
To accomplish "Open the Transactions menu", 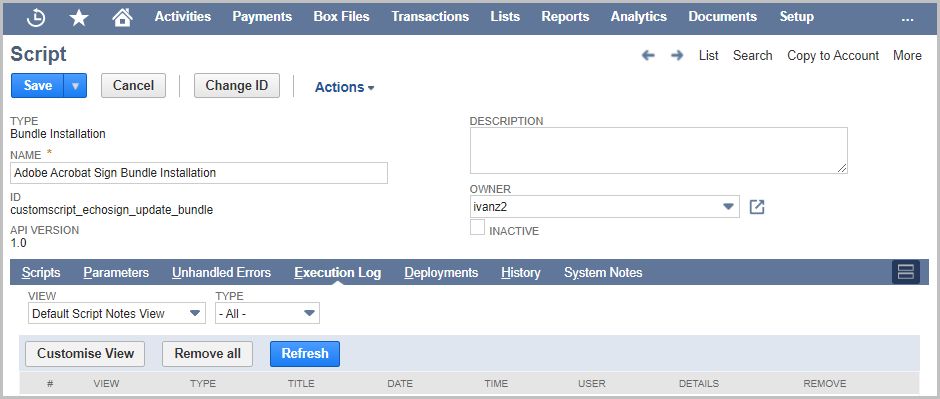I will click(x=430, y=17).
